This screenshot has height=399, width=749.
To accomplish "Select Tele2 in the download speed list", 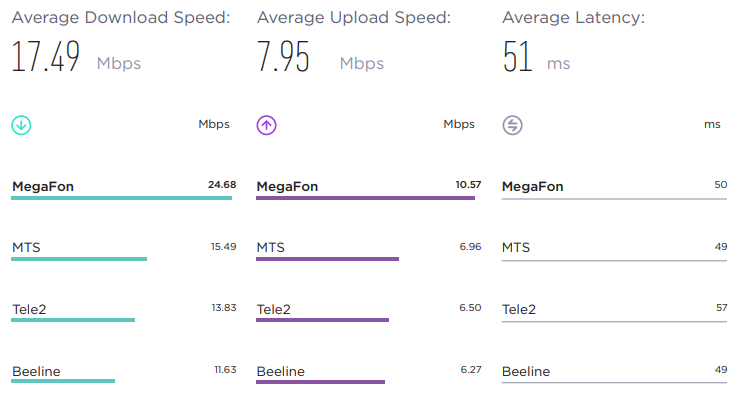I will pos(29,309).
